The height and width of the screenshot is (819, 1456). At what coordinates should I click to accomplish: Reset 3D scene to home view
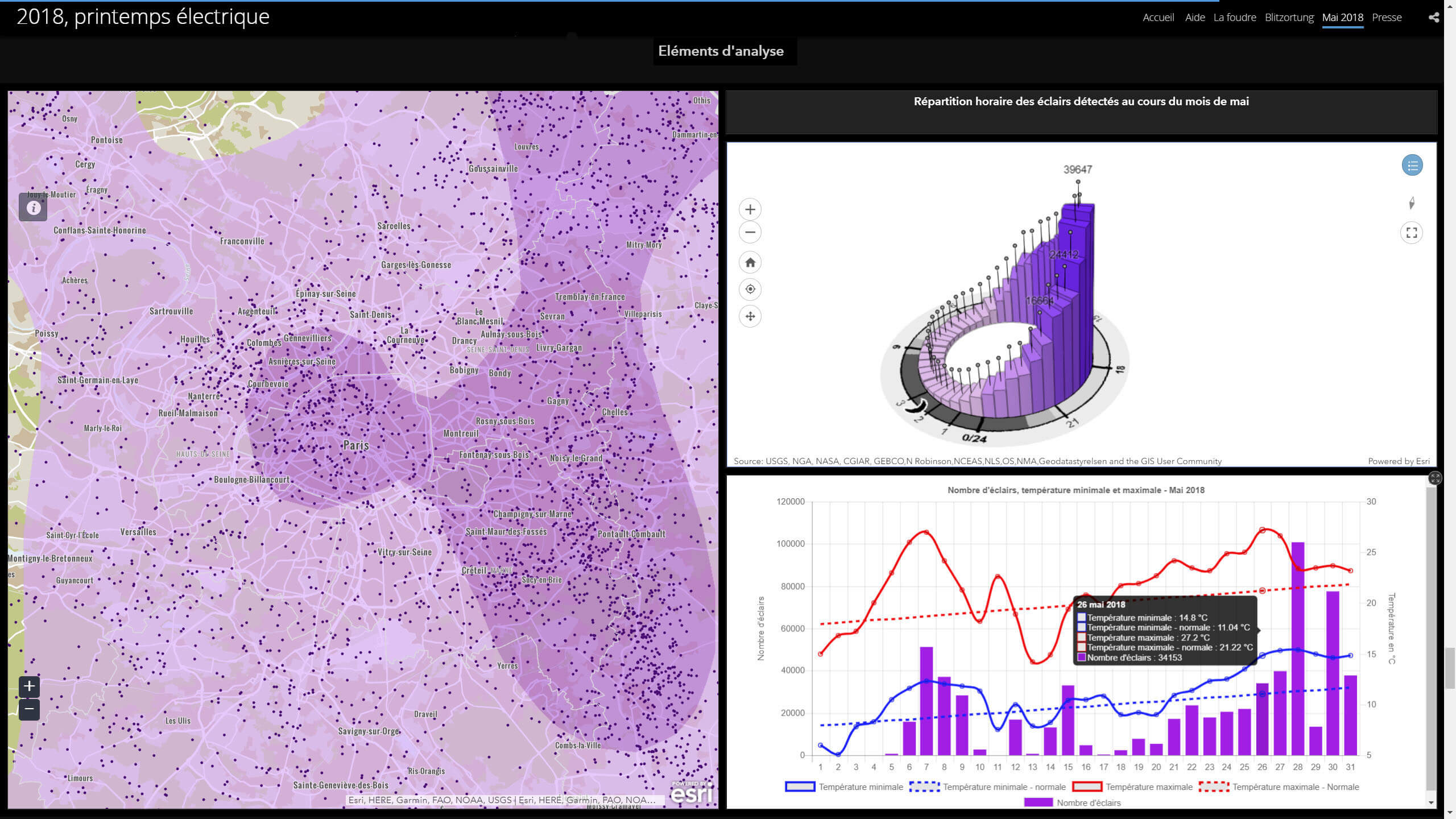tap(750, 262)
